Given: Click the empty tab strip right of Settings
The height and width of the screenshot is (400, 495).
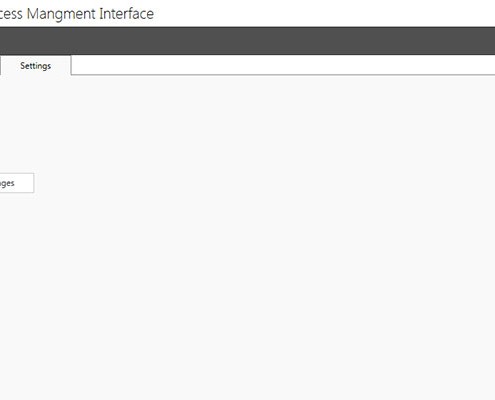Looking at the screenshot, I should pos(283,65).
